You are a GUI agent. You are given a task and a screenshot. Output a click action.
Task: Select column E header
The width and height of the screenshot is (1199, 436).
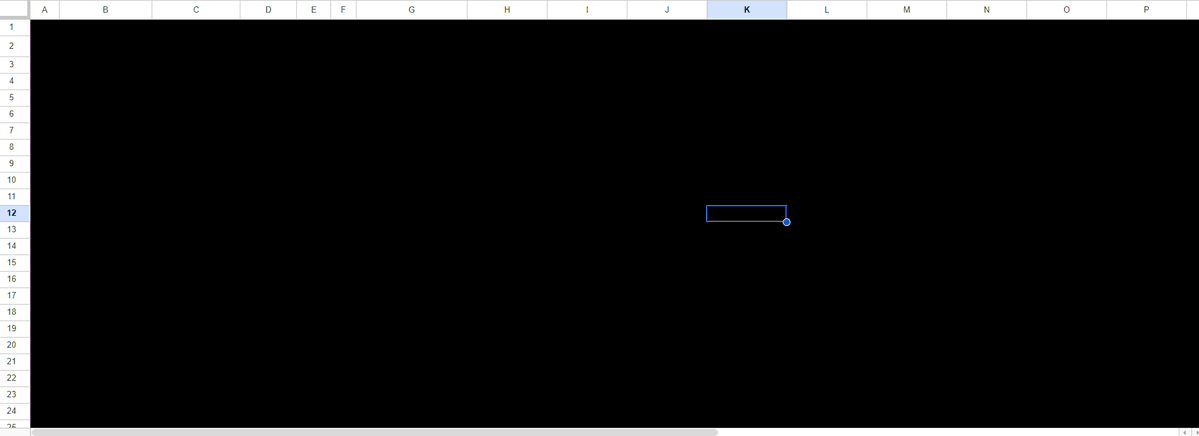point(314,9)
